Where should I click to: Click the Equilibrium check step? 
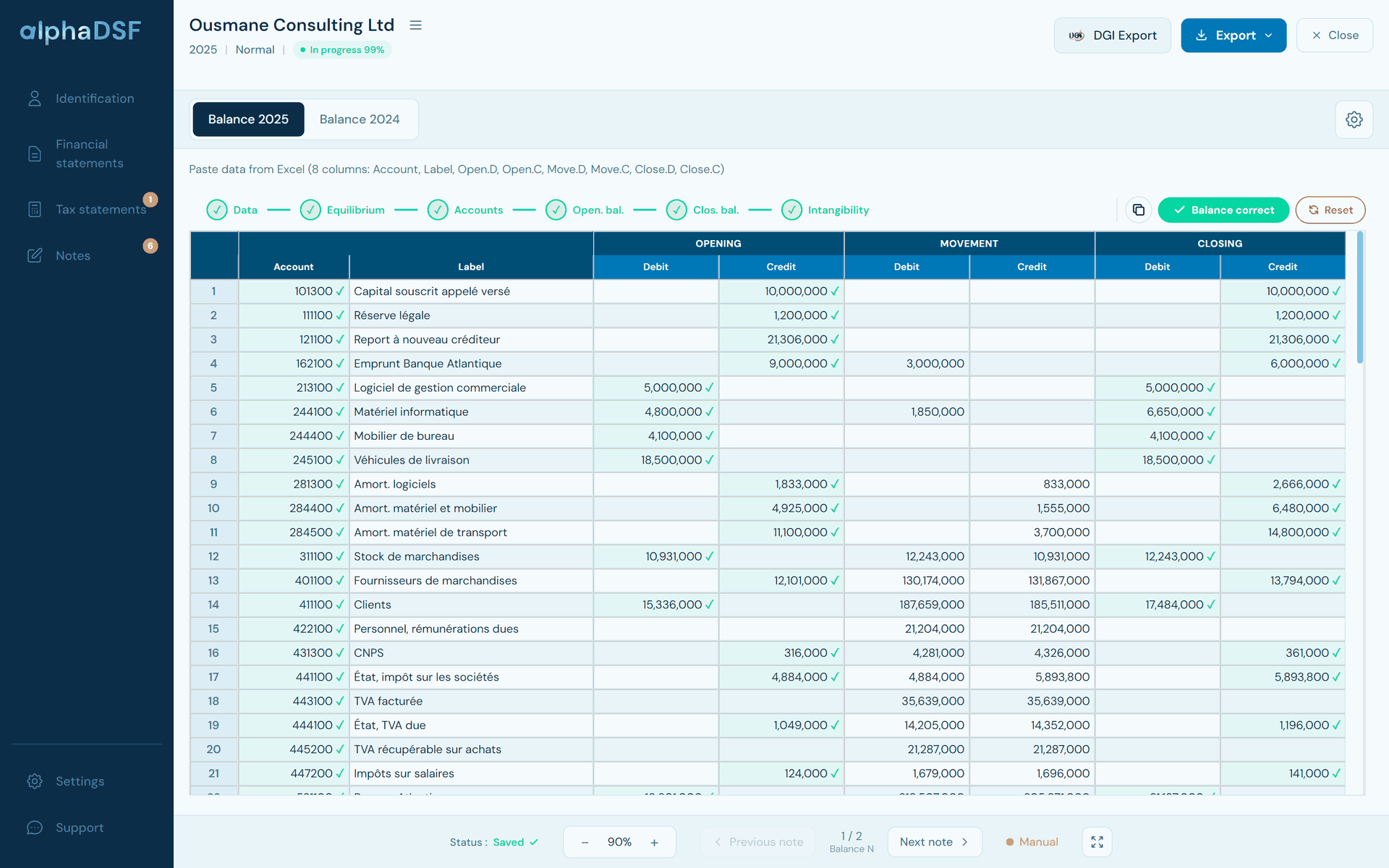coord(342,210)
